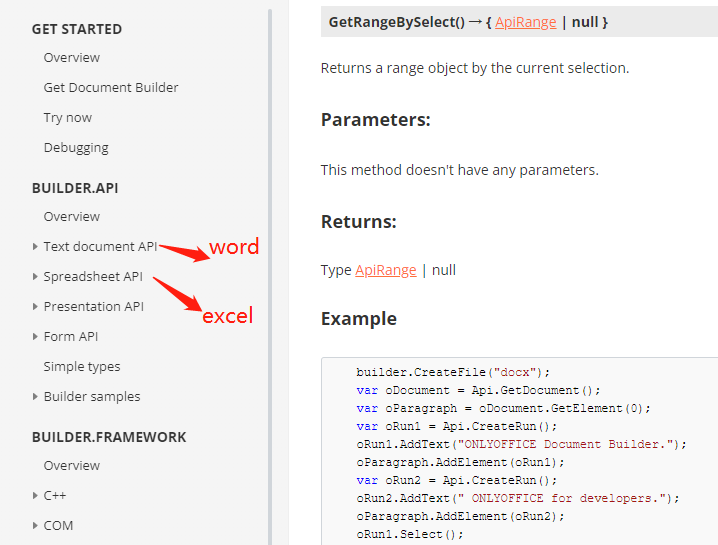Viewport: 718px width, 545px height.
Task: Expand the COM section arrow
Action: [x=35, y=525]
